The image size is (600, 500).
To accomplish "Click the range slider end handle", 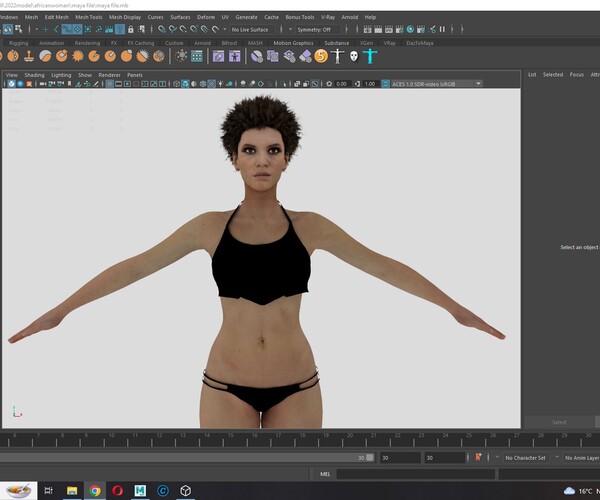I will click(370, 458).
